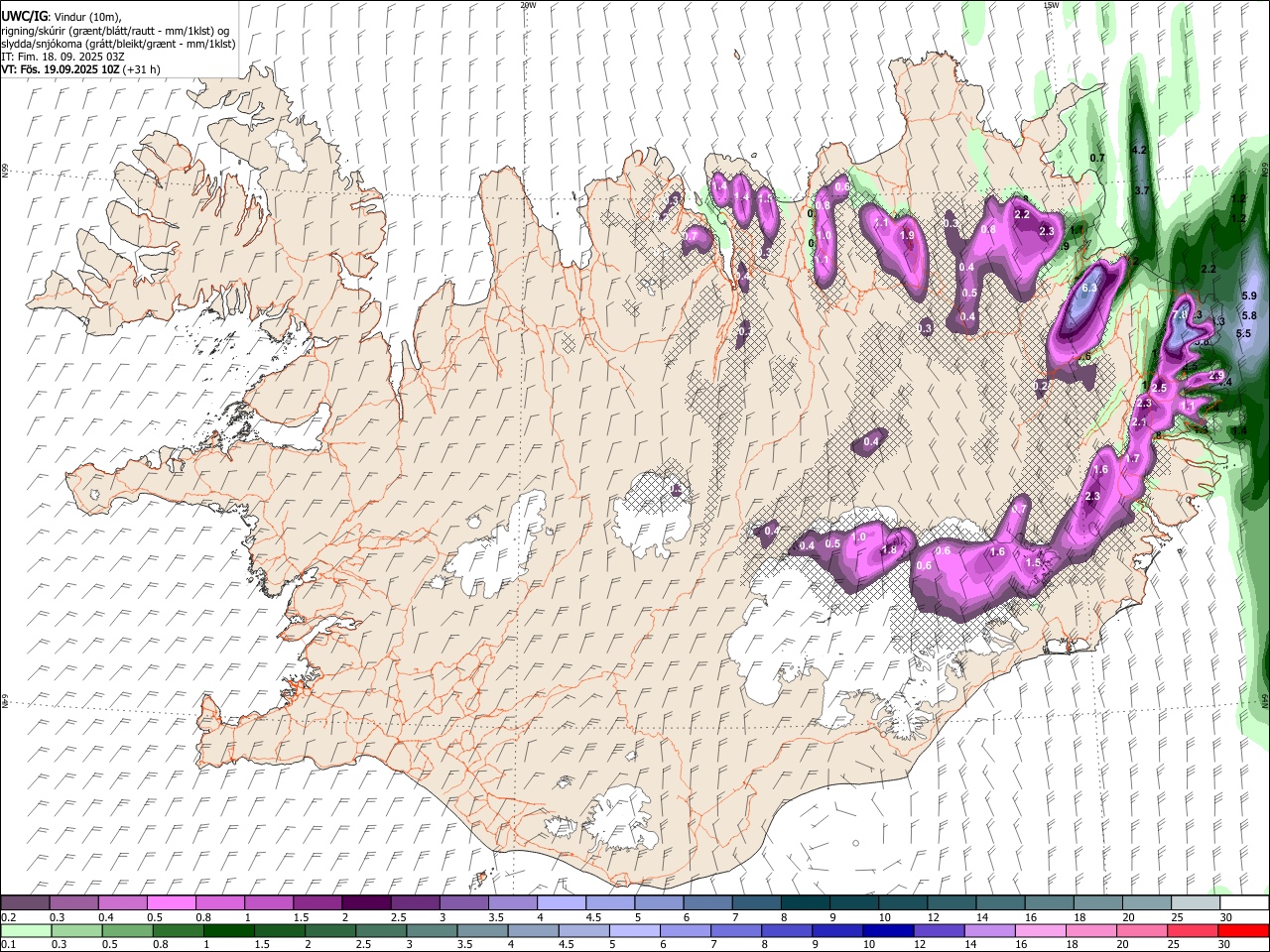The height and width of the screenshot is (952, 1270).
Task: Click the 'UWC/IG: Vindur (10m)' title line
Action: tap(62, 17)
